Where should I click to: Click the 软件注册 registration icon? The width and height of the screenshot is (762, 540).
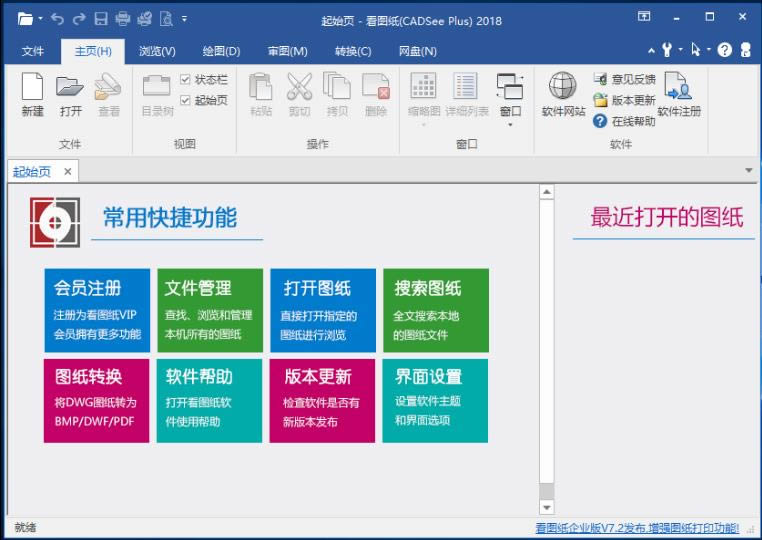coord(678,86)
